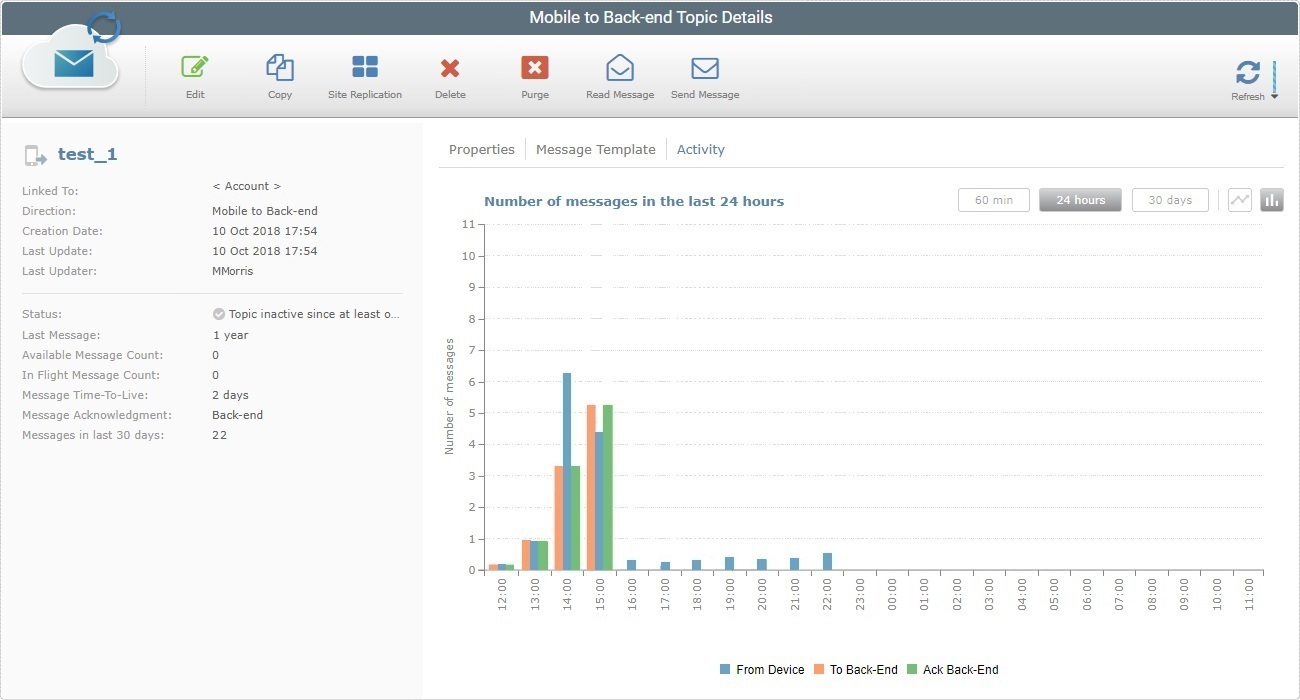Switch to the Properties tab
Viewport: 1300px width, 700px height.
click(x=482, y=149)
